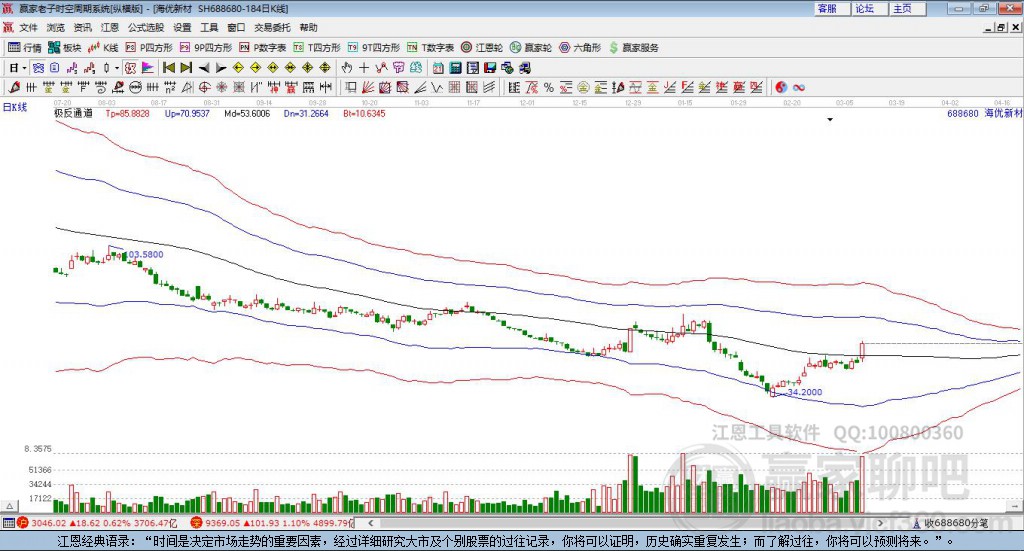Select the n² number tool
The height and width of the screenshot is (551, 1024).
170,87
